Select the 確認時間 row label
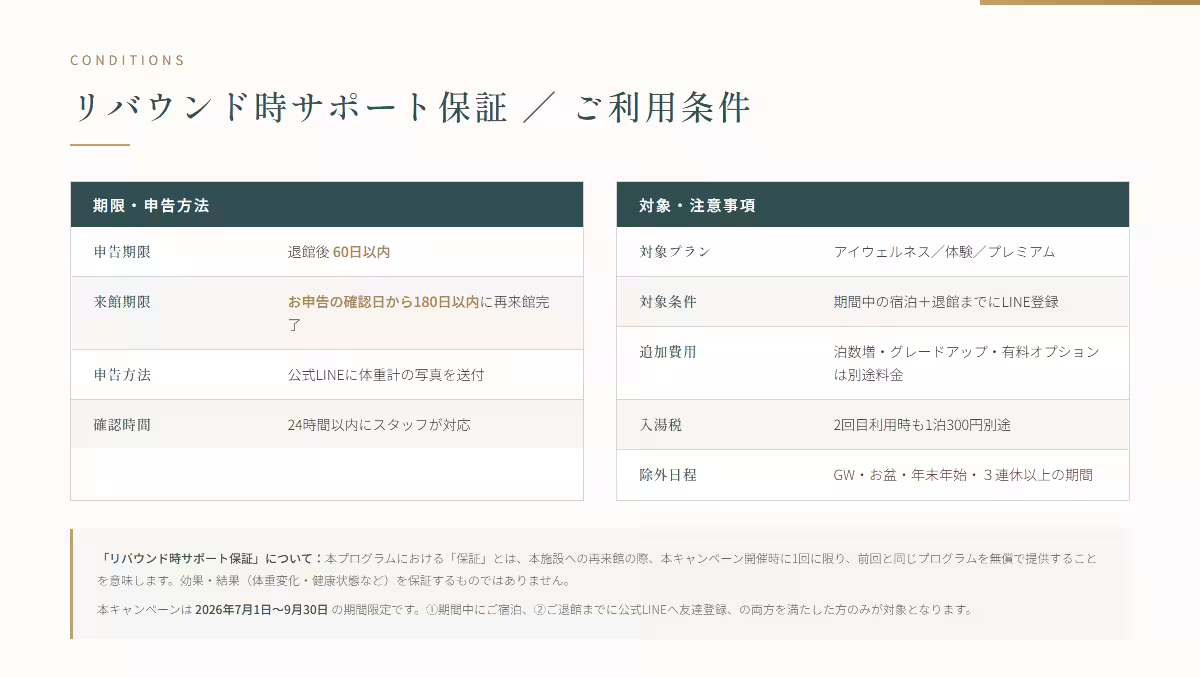This screenshot has height=678, width=1200. point(122,424)
